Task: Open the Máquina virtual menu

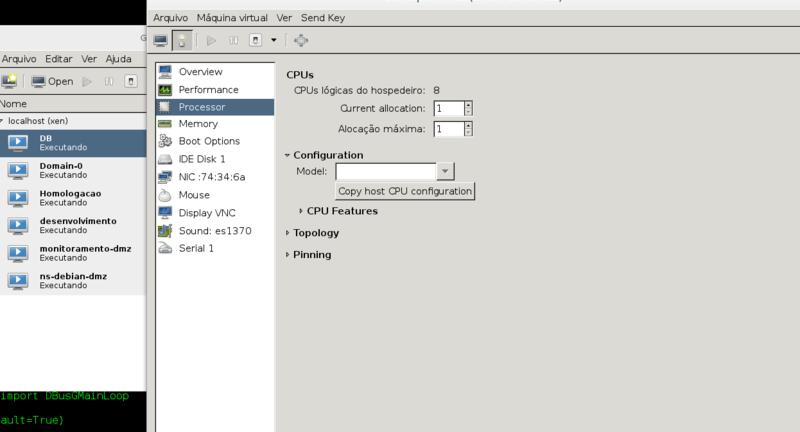Action: pos(232,18)
